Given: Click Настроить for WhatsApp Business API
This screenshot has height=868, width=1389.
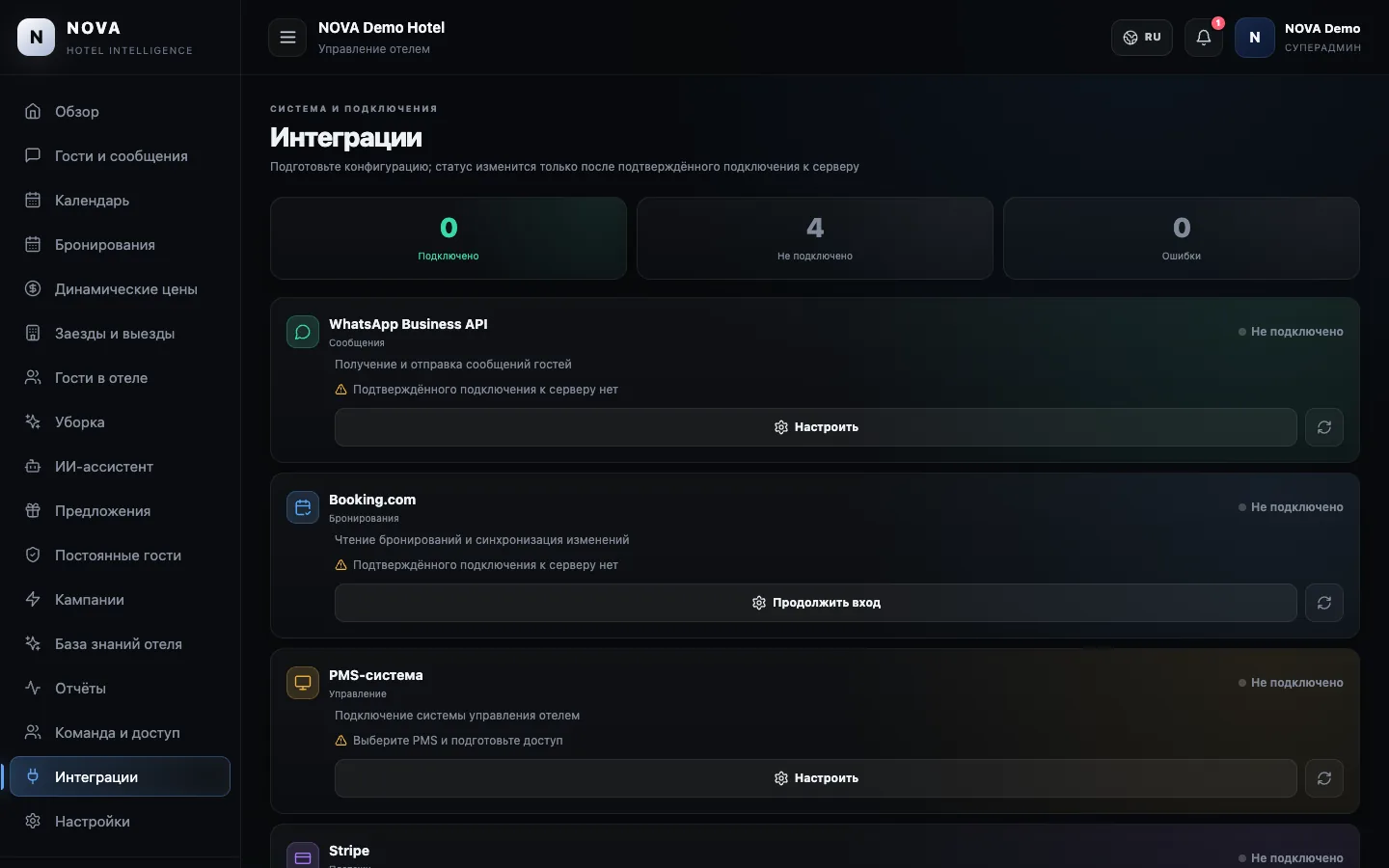Looking at the screenshot, I should (x=815, y=427).
